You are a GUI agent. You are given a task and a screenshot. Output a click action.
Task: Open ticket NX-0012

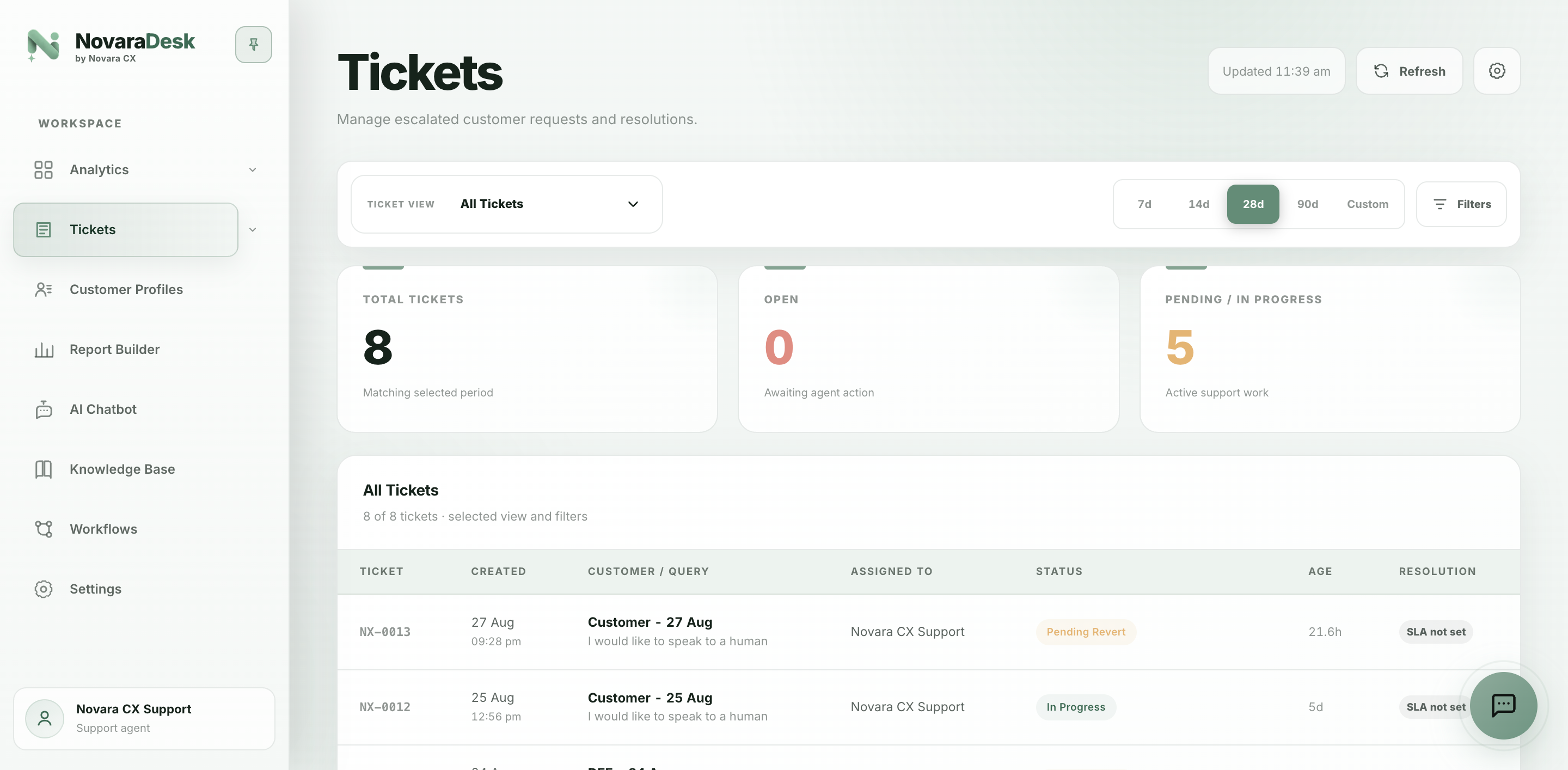click(x=385, y=707)
